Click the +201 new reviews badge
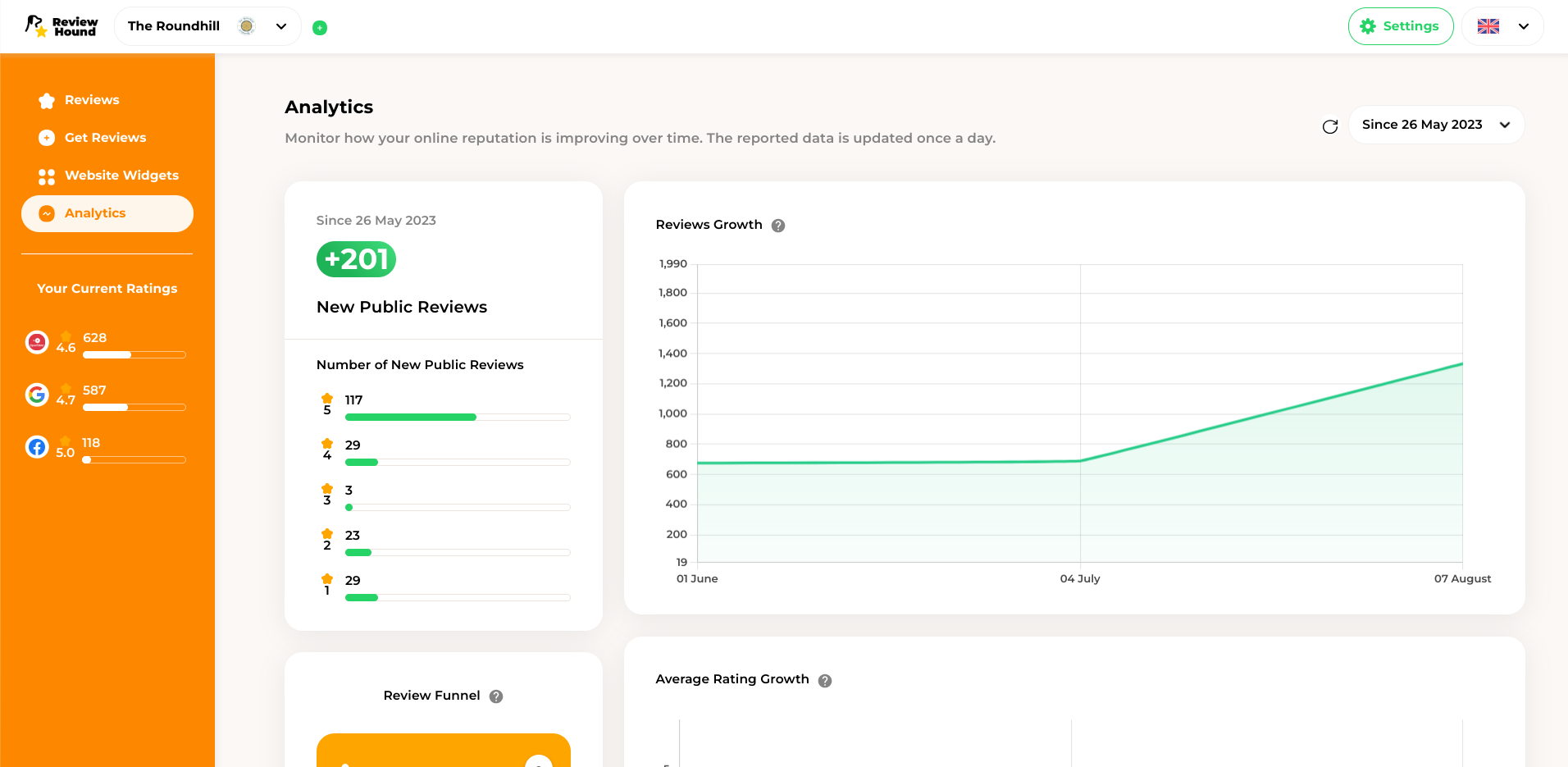The width and height of the screenshot is (1568, 767). click(356, 259)
